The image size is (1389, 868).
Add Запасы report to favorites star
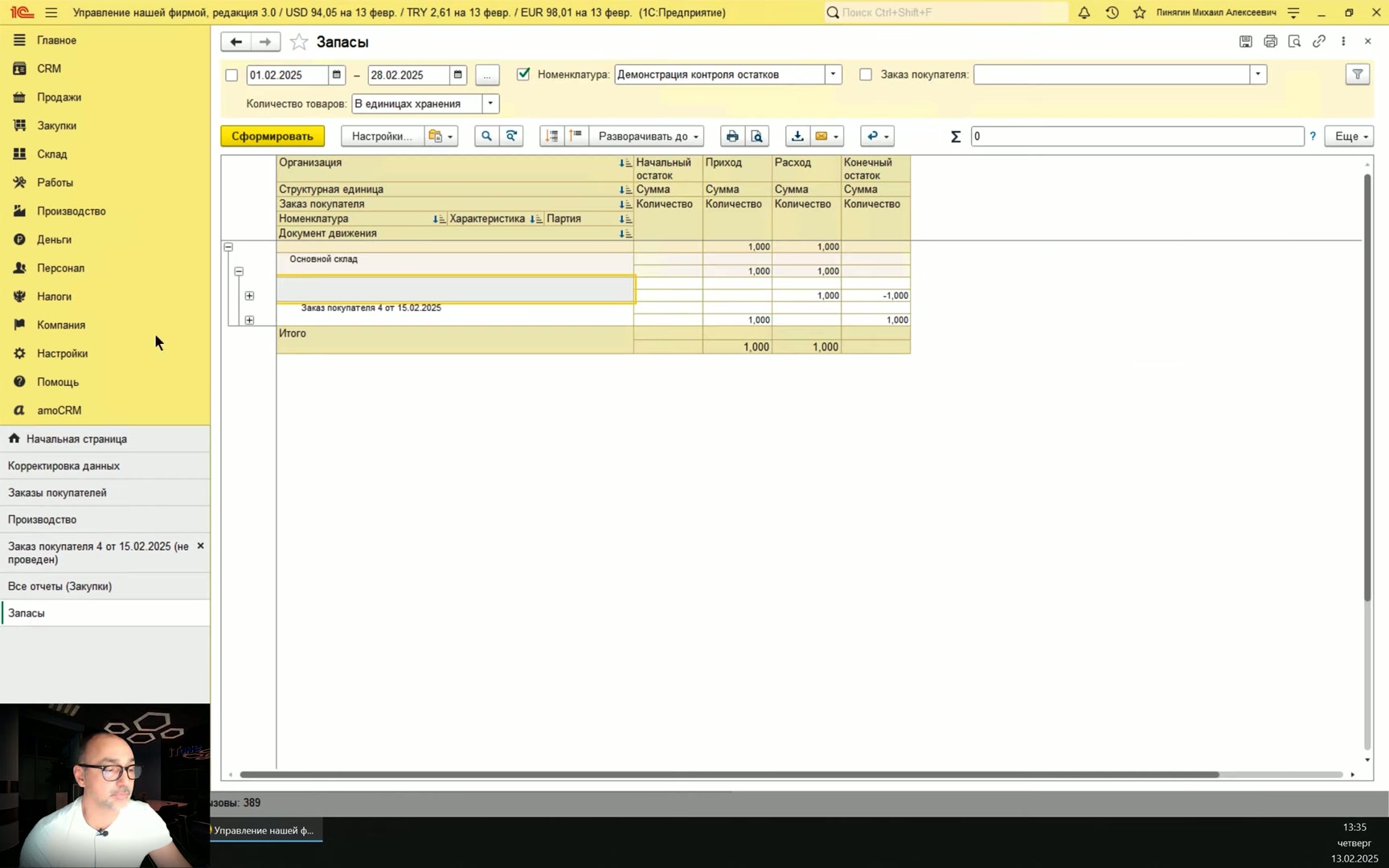tap(299, 42)
